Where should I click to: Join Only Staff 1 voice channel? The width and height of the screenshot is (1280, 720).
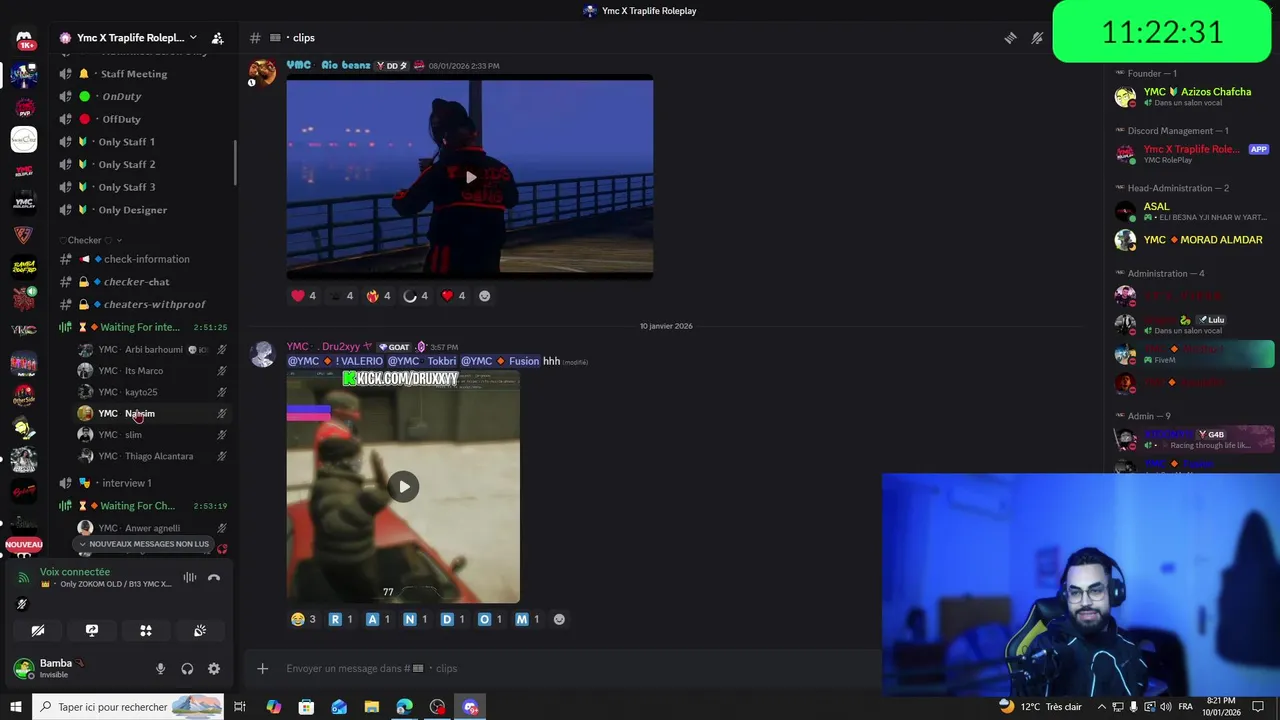point(142,142)
